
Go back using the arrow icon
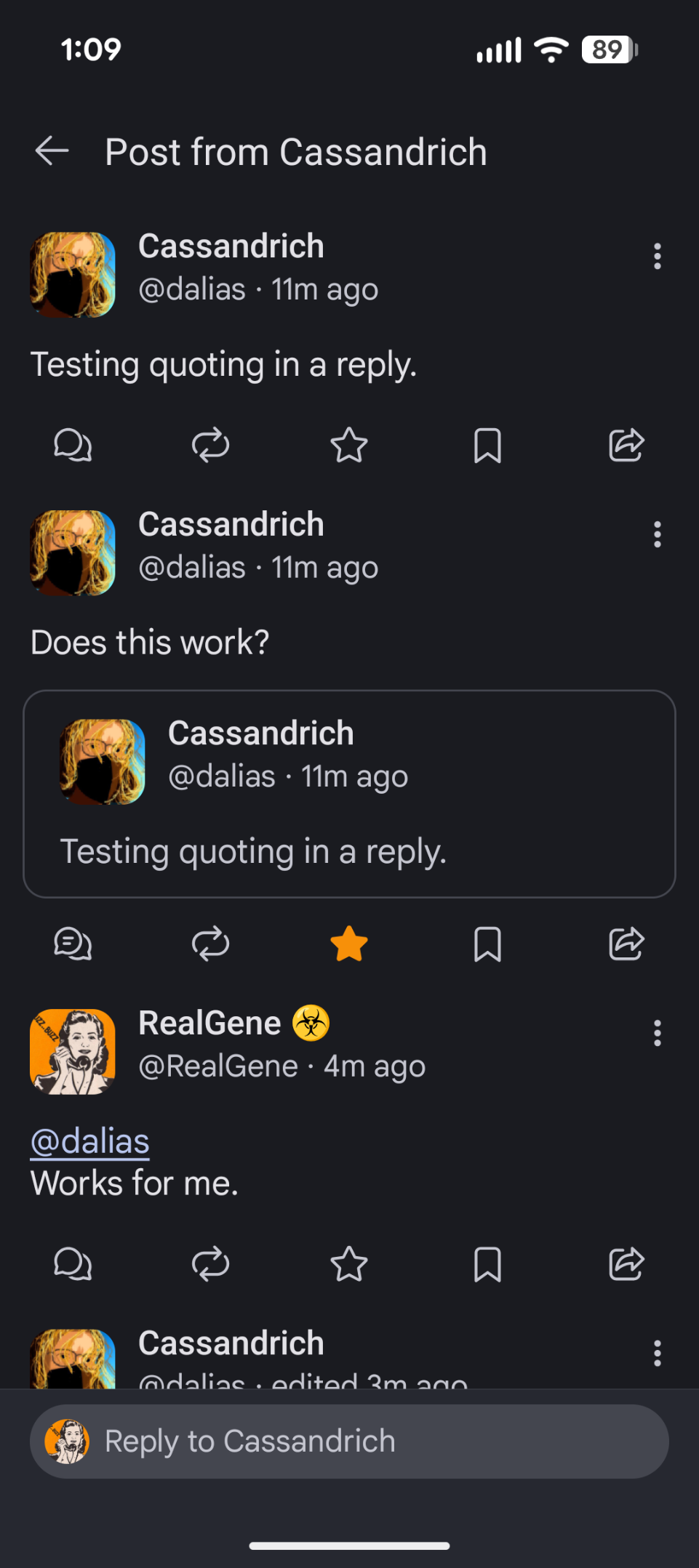coord(52,151)
